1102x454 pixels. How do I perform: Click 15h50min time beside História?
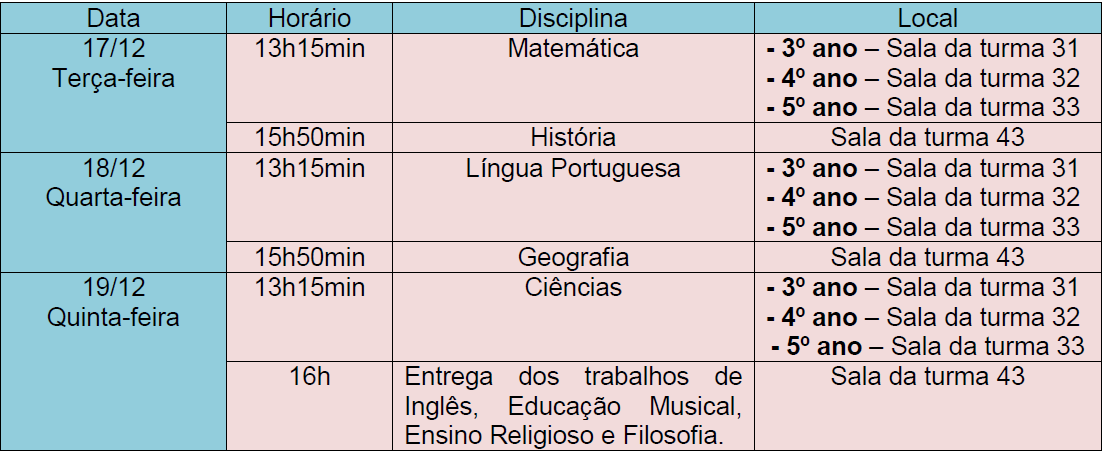tap(309, 137)
